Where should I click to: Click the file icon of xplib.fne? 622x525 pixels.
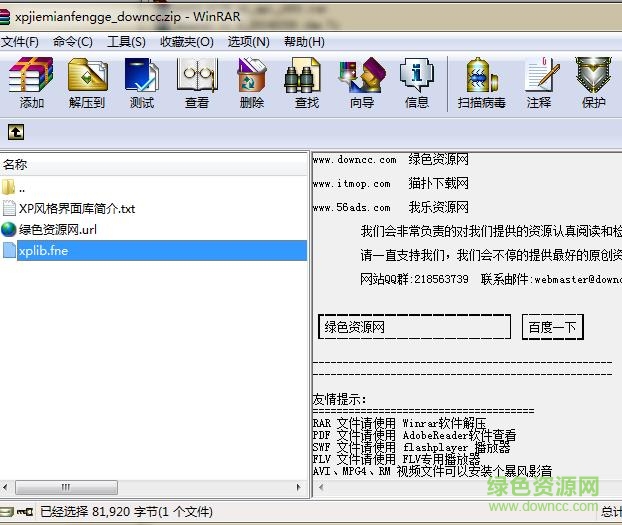point(9,250)
